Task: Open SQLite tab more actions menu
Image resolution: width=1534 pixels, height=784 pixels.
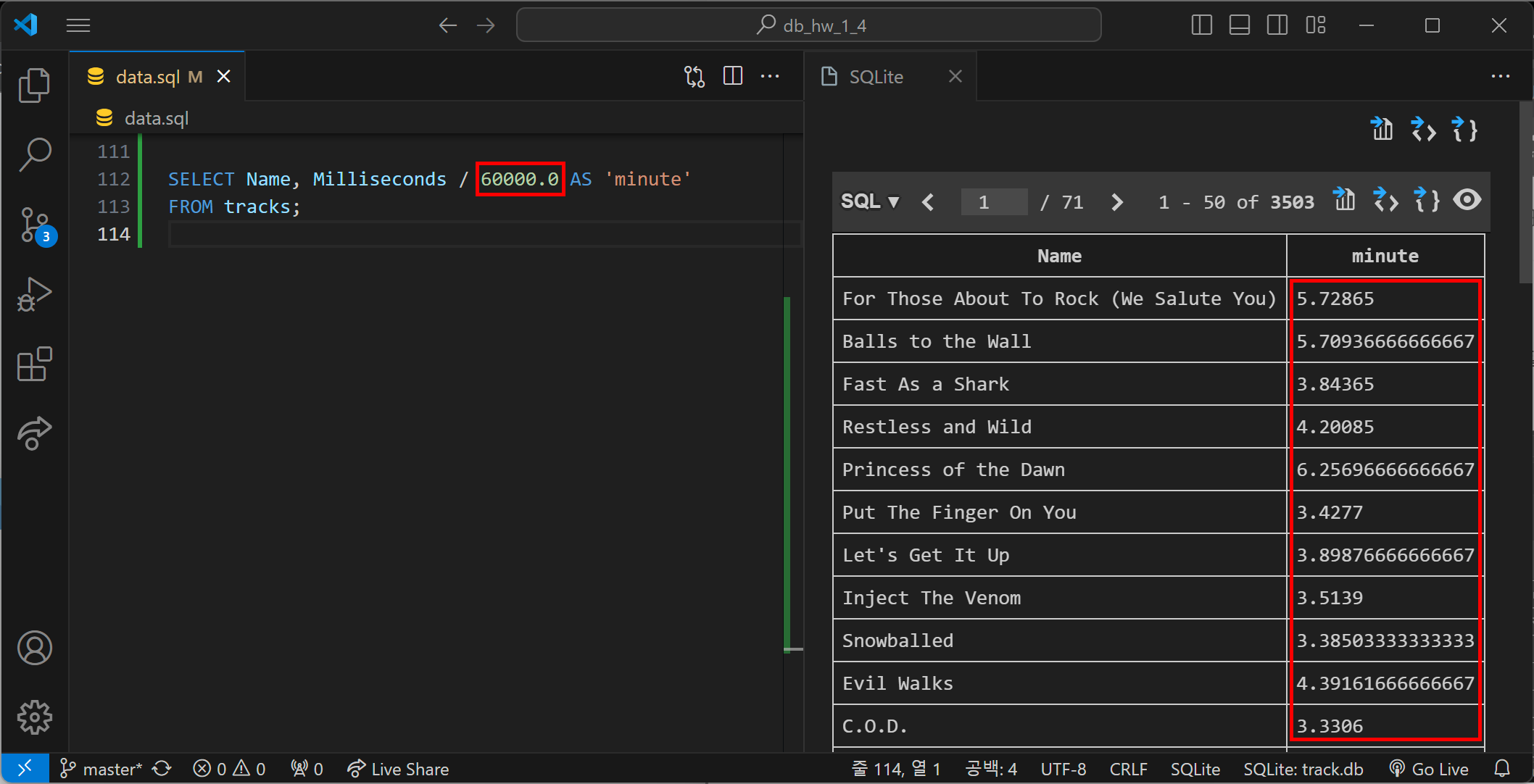Action: point(1500,76)
